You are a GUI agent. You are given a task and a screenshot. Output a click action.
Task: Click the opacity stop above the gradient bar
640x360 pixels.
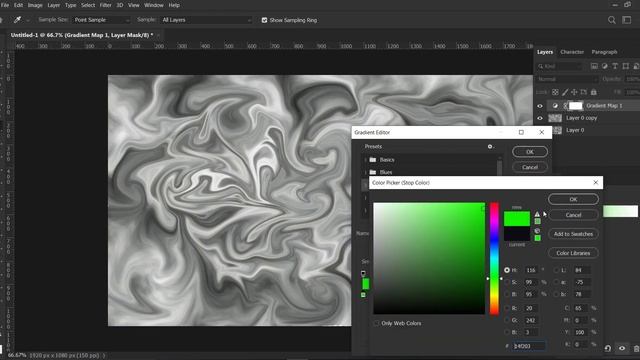point(363,273)
